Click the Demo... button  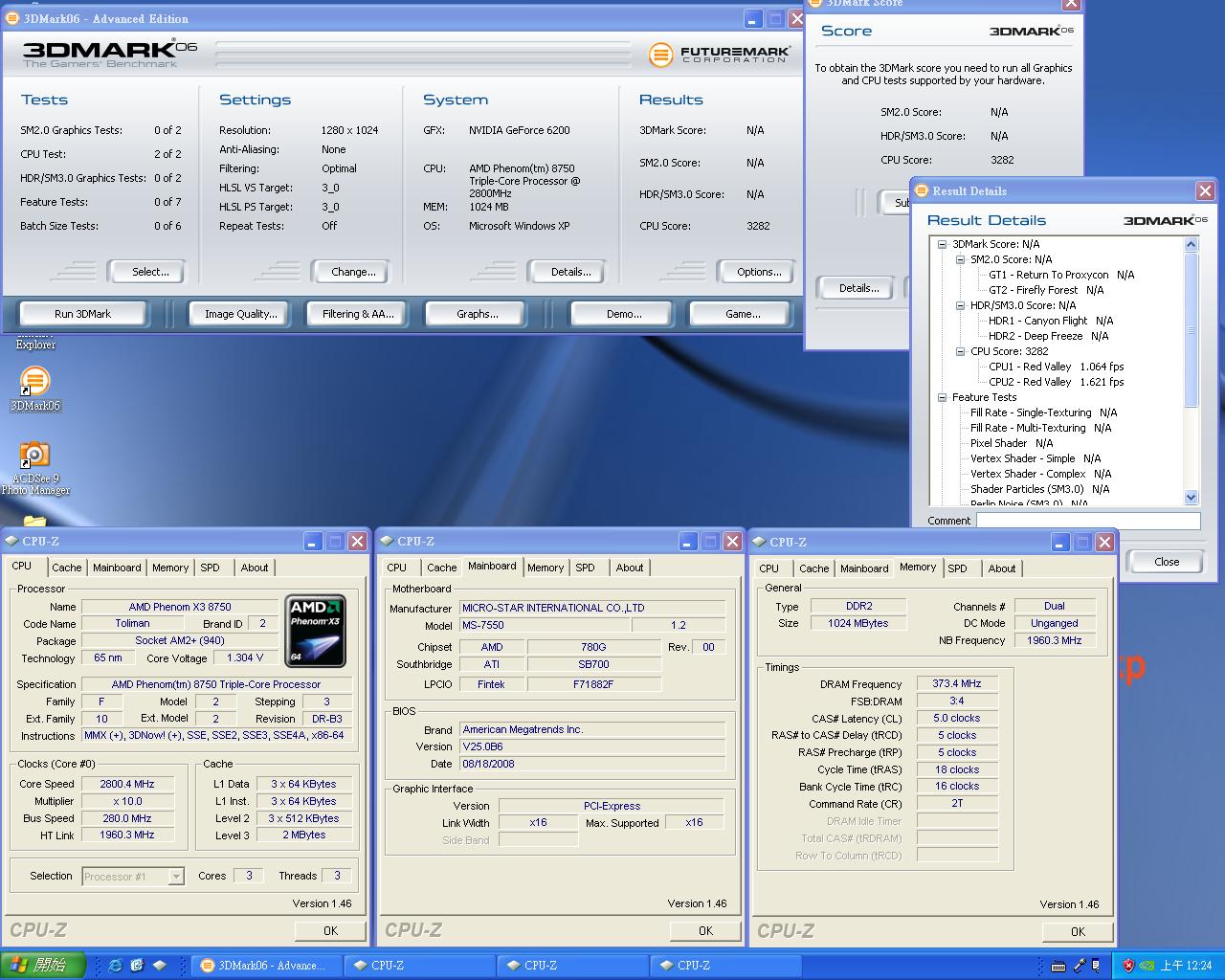tap(624, 314)
